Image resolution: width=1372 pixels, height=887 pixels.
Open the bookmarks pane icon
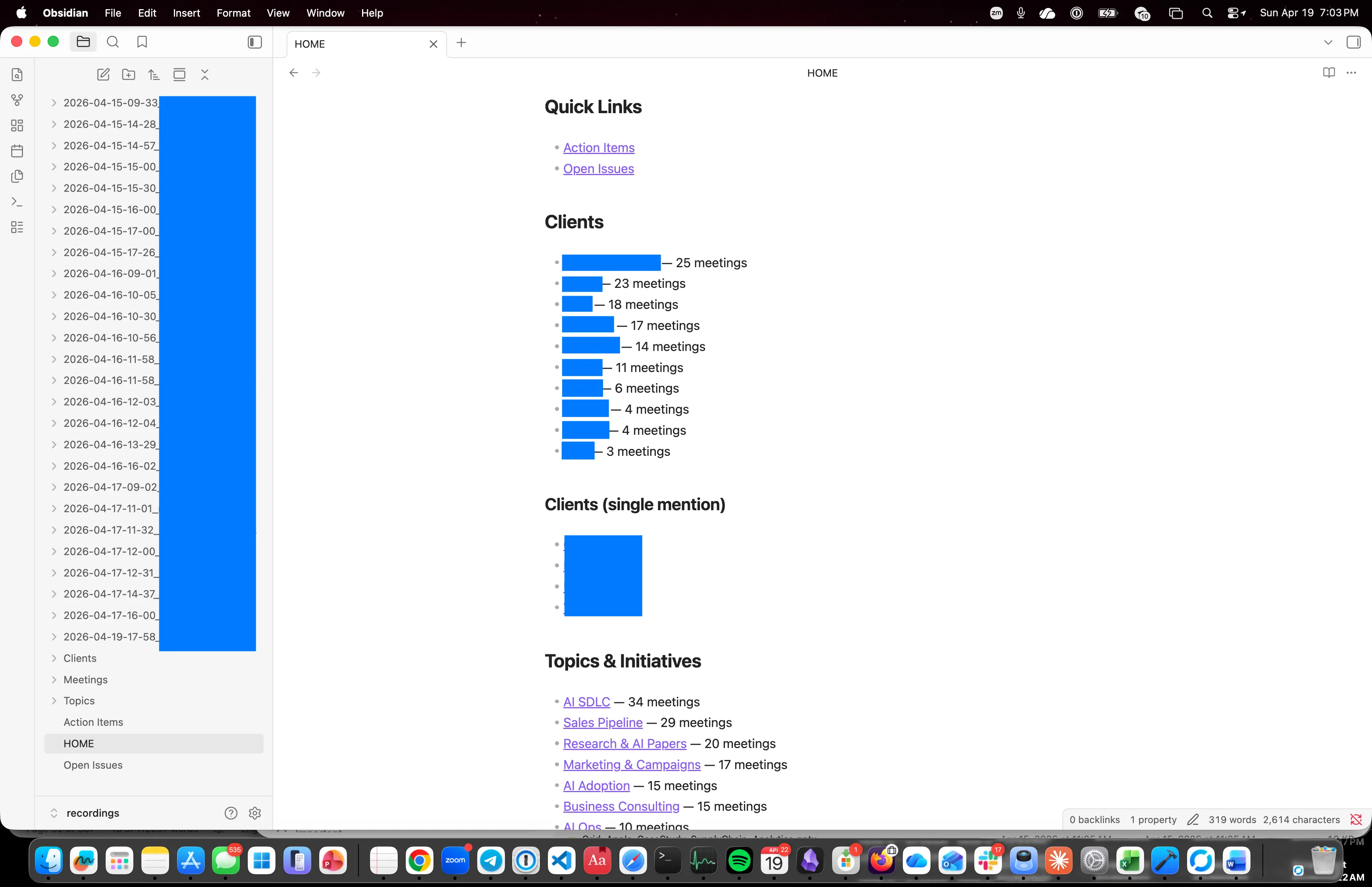pos(142,42)
